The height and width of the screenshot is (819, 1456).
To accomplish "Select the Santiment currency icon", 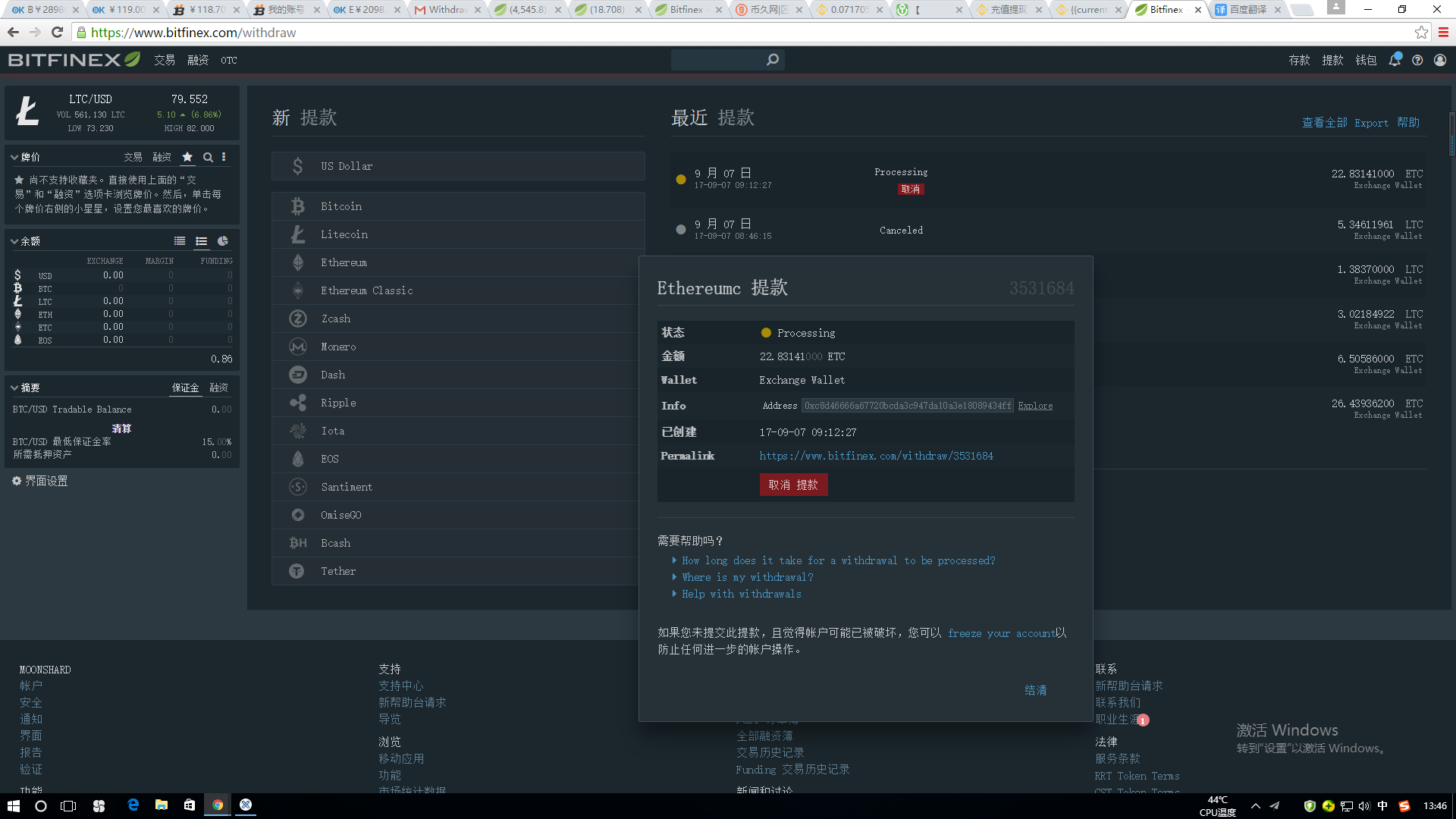I will pyautogui.click(x=298, y=487).
